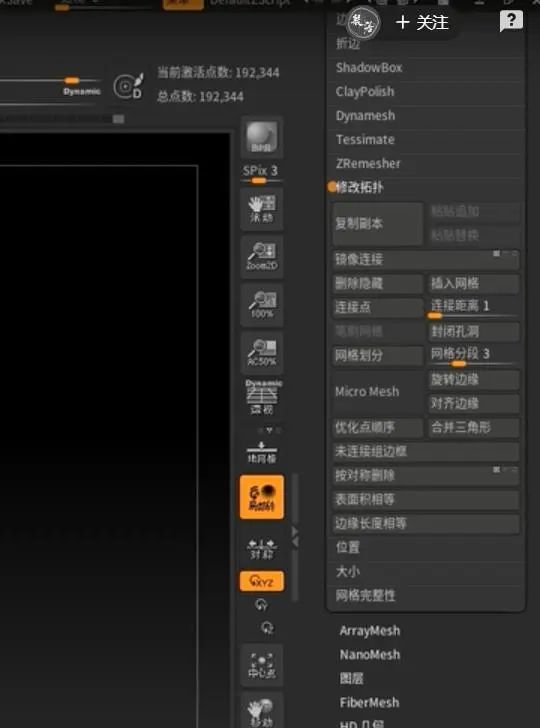540x728 pixels.
Task: Click the right shelf vertical scrollbar
Action: [x=295, y=537]
